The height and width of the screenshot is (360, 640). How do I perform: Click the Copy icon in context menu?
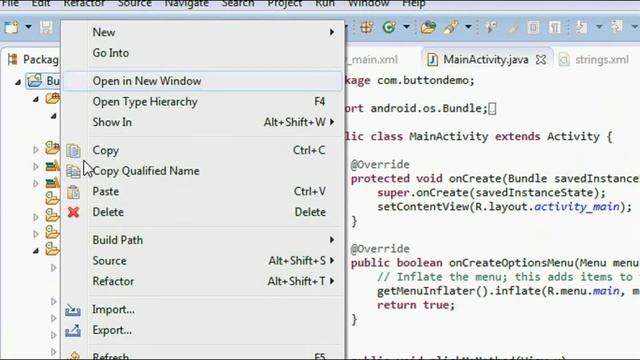point(73,151)
